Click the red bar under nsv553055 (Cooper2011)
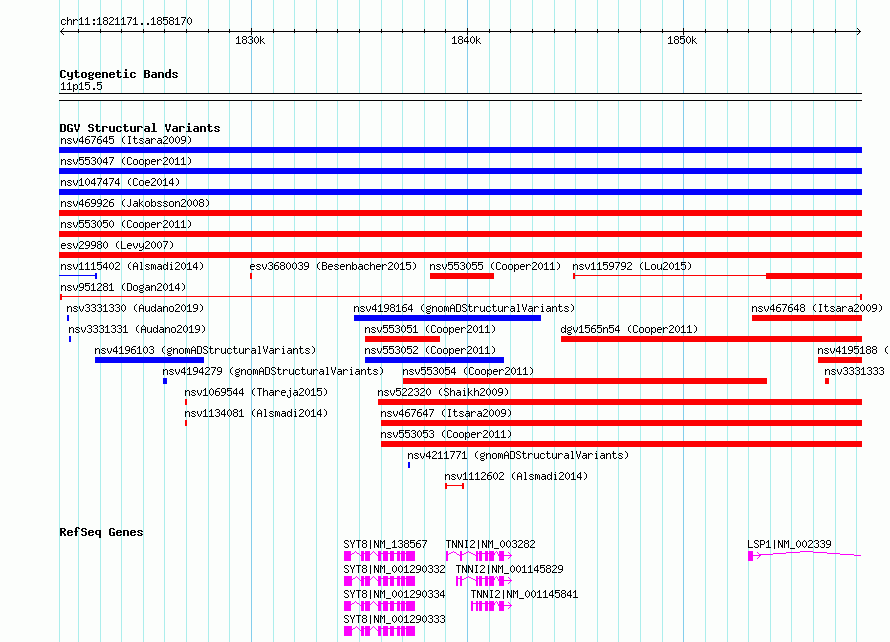This screenshot has width=890, height=642. click(x=462, y=276)
